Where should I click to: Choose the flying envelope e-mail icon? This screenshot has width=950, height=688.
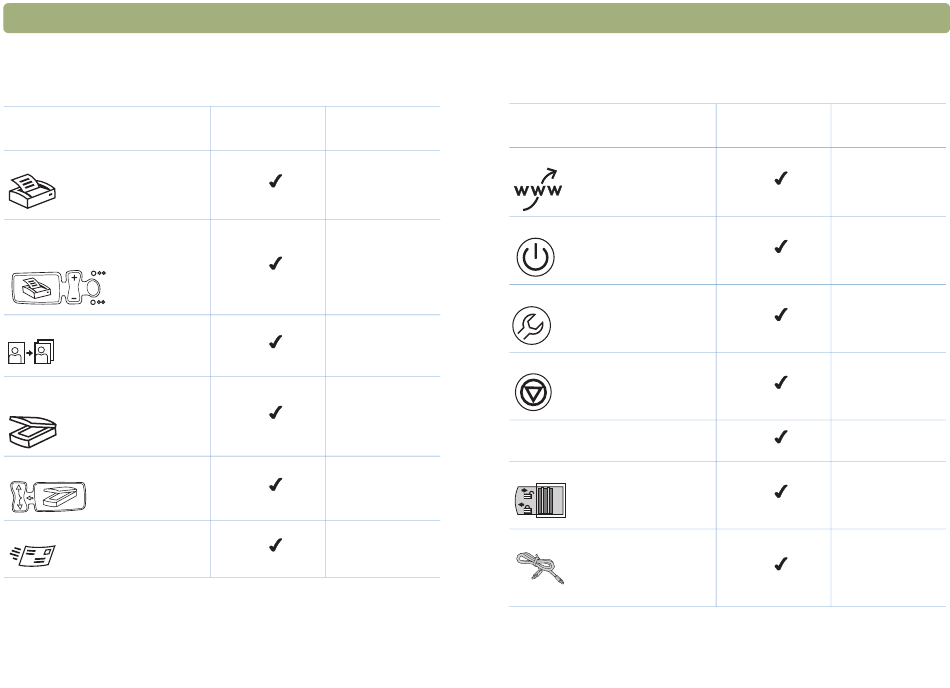pos(33,555)
